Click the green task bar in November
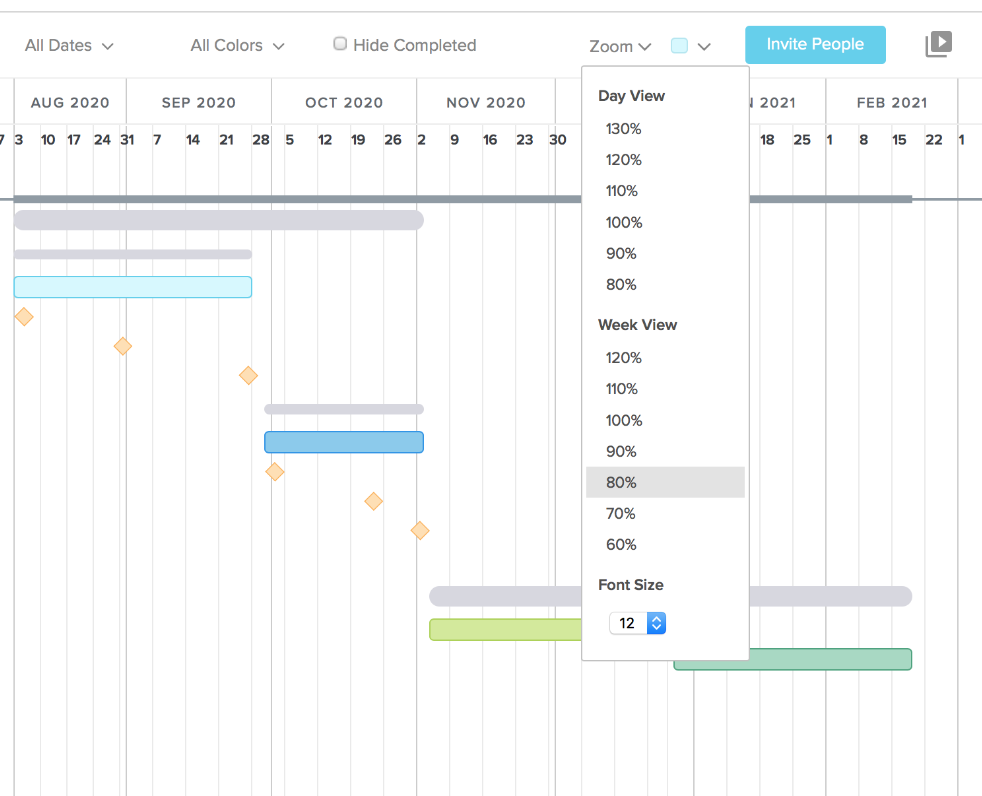Screen dimensions: 982x796 (500, 629)
